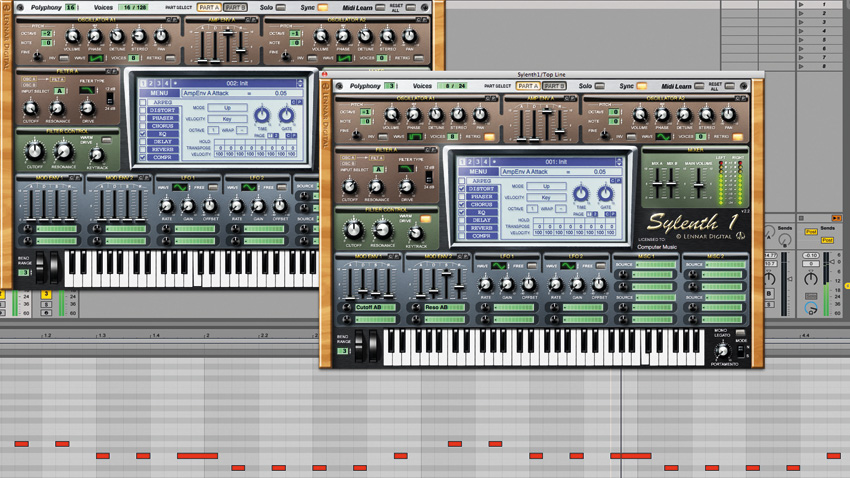The height and width of the screenshot is (478, 850).
Task: Click Filter Control Keytrack knob, front window
Action: [415, 234]
